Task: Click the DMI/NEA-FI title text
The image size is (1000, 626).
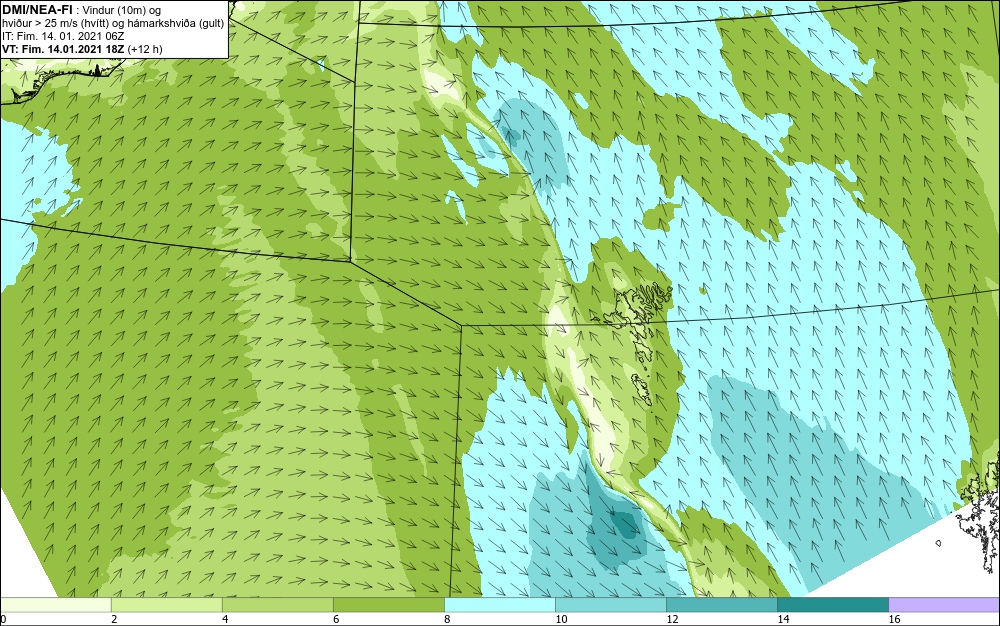Action: [36, 9]
